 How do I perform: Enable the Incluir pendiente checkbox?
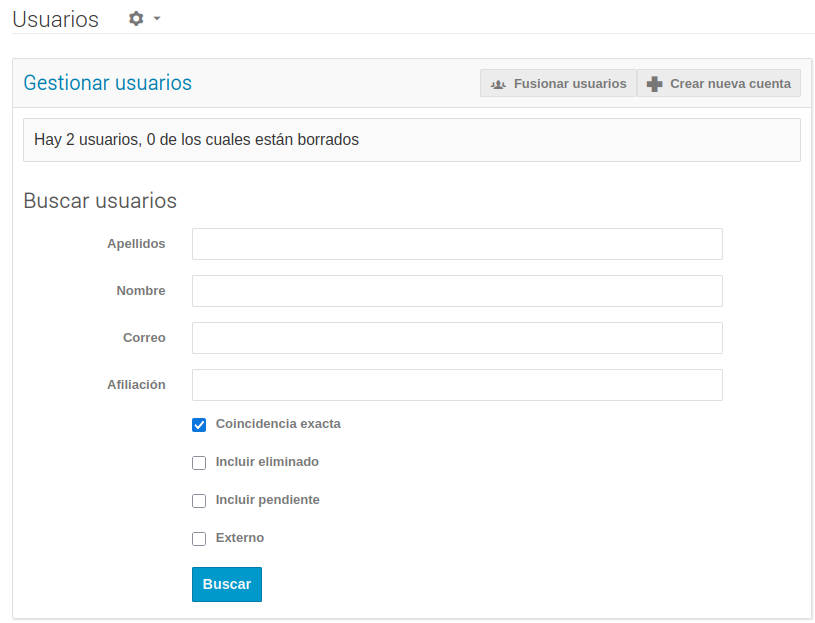(199, 500)
